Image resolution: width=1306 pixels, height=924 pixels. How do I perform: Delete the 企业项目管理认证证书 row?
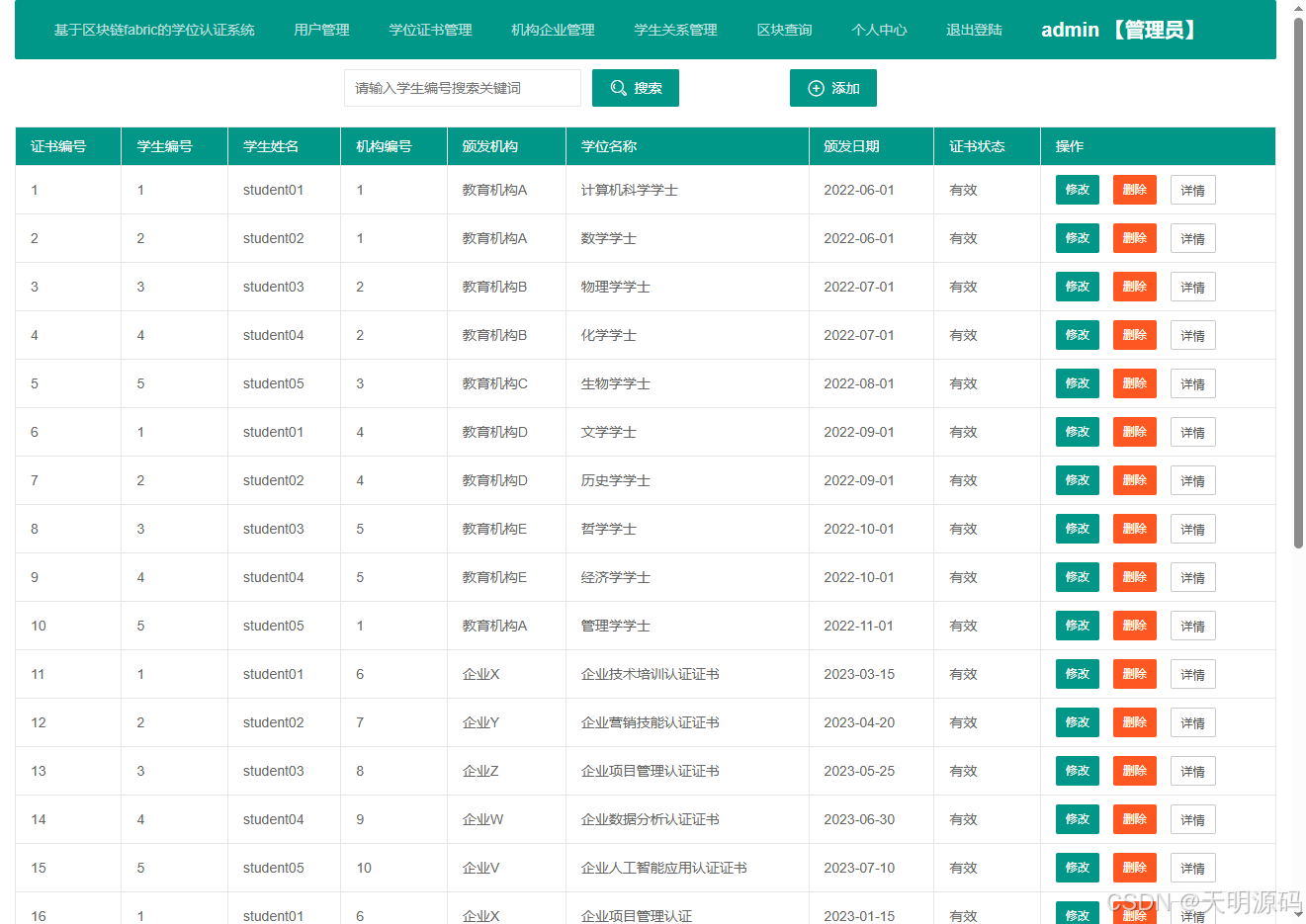[1135, 771]
